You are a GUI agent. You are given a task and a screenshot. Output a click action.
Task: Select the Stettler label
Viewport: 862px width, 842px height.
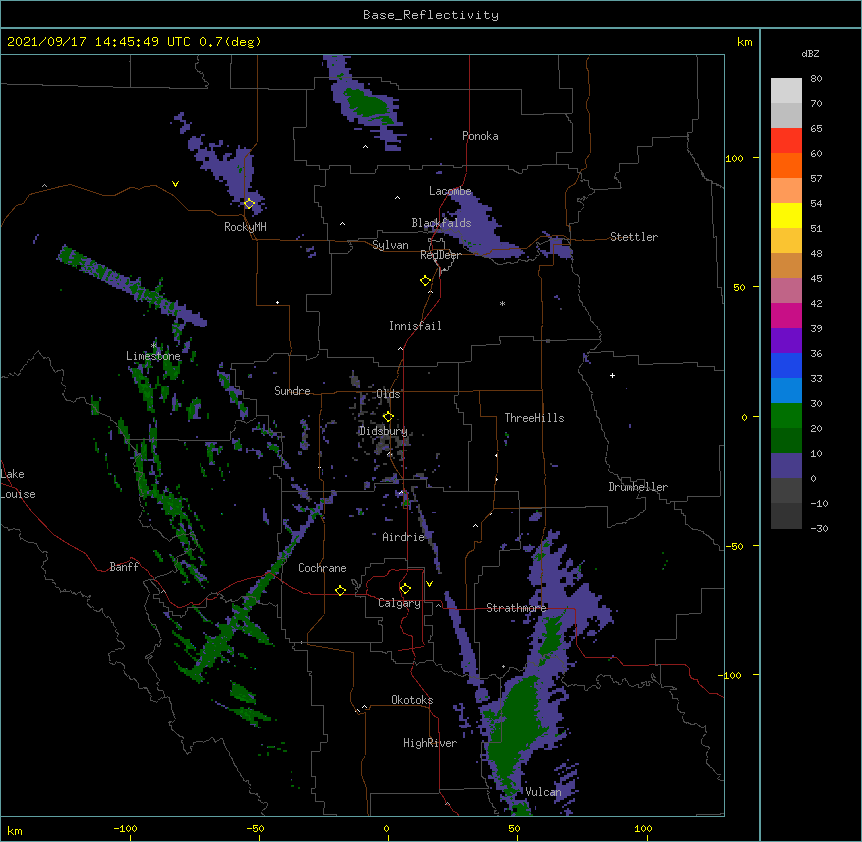point(634,237)
